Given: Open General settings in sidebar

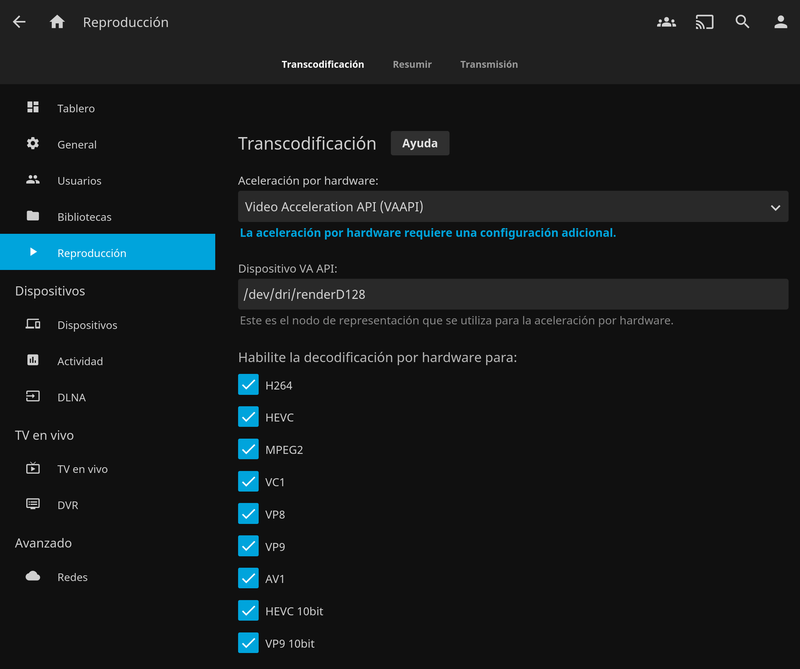Looking at the screenshot, I should [x=108, y=144].
